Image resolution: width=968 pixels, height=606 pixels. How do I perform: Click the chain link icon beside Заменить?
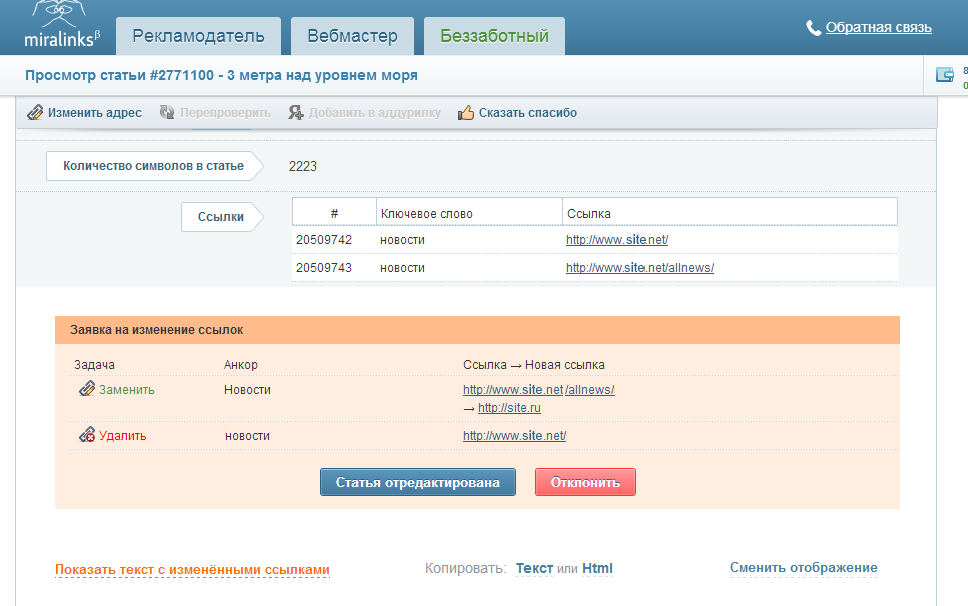click(x=87, y=389)
